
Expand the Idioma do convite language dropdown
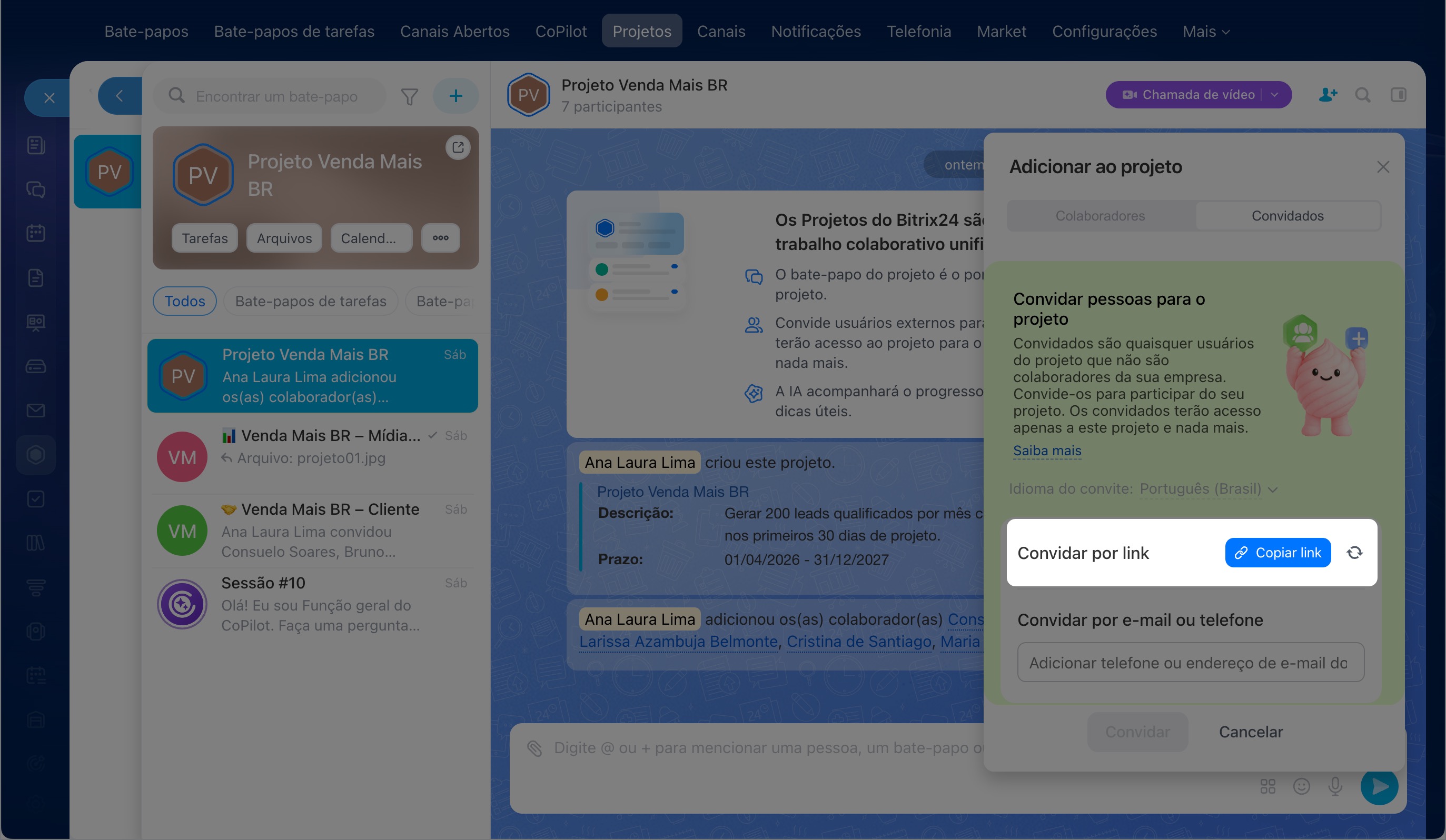1209,488
